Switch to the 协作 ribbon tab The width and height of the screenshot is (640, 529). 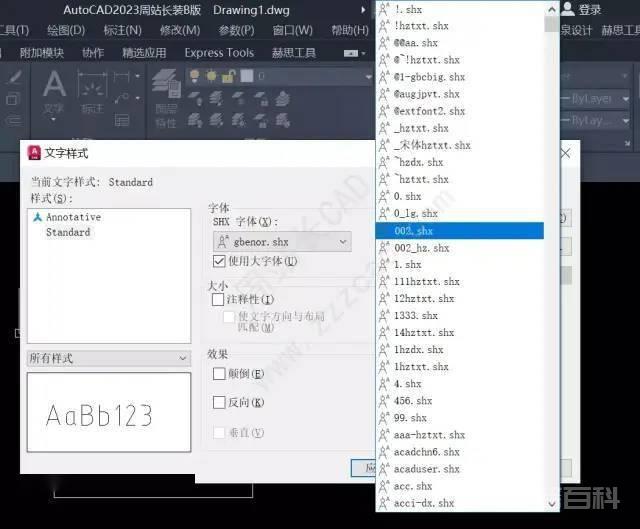[x=93, y=53]
